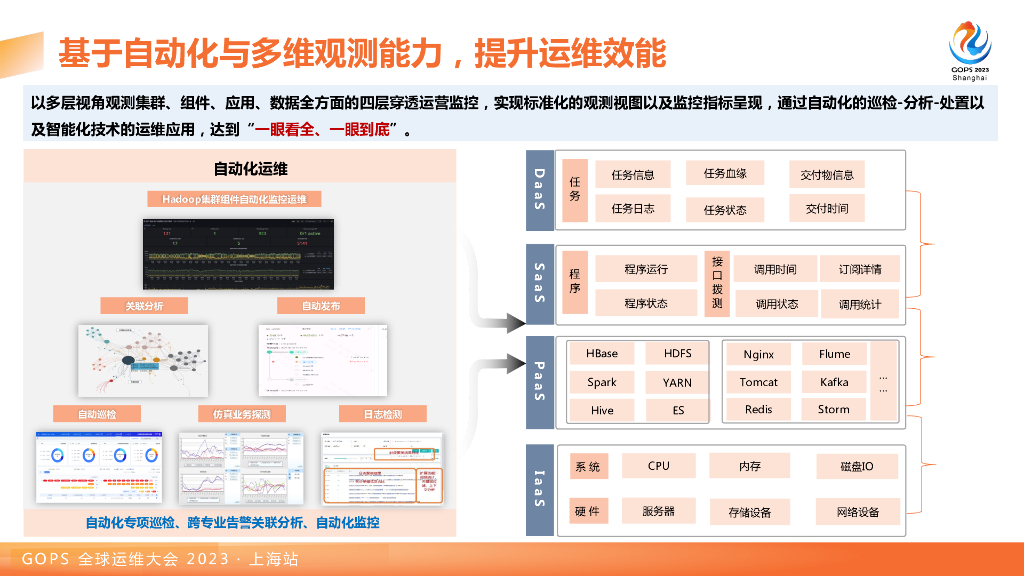Click the 接口拨测 vertical box
This screenshot has height=576, width=1024.
(717, 283)
